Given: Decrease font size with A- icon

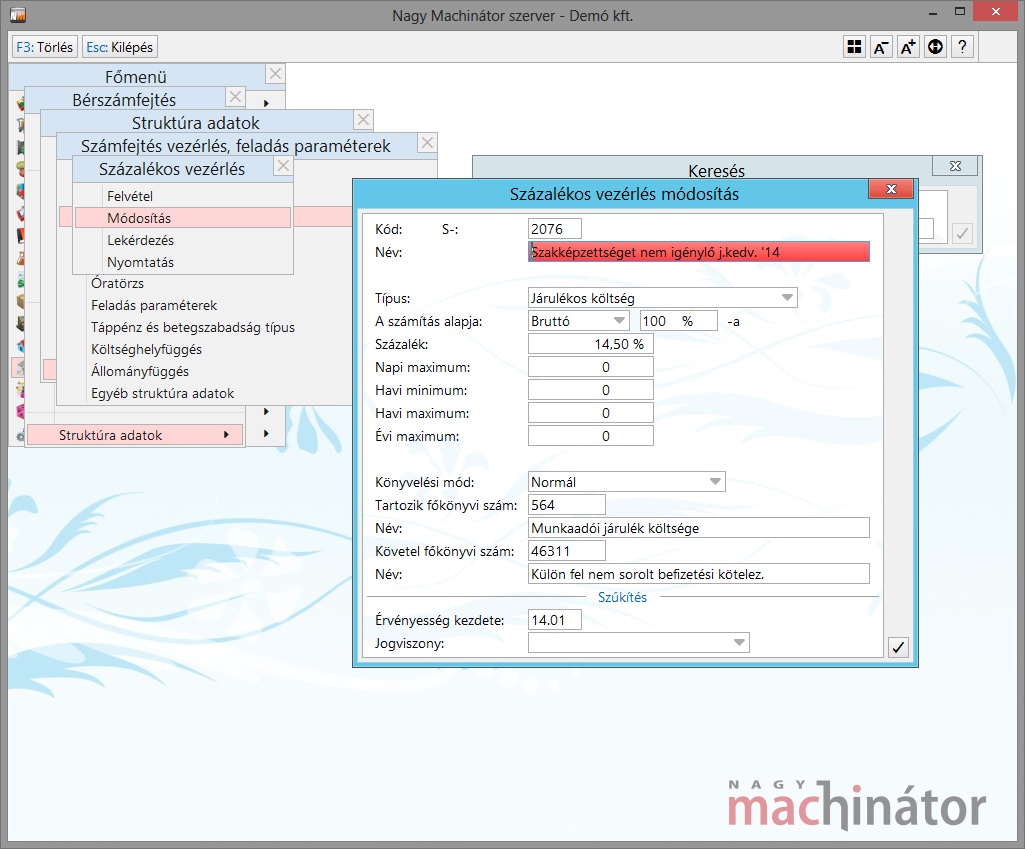Looking at the screenshot, I should pos(881,47).
